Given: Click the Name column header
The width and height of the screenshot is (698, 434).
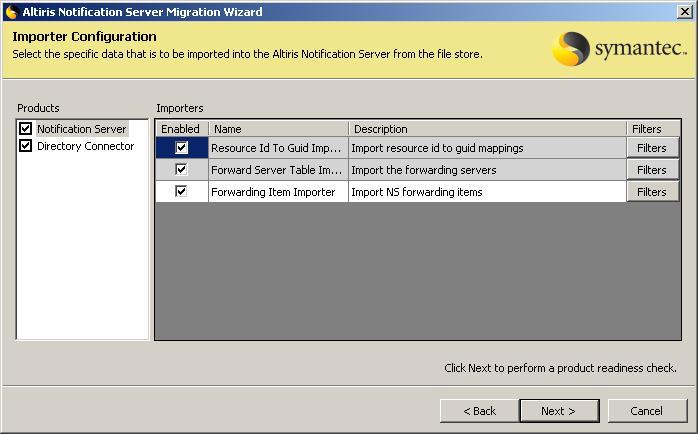Looking at the screenshot, I should [x=278, y=129].
